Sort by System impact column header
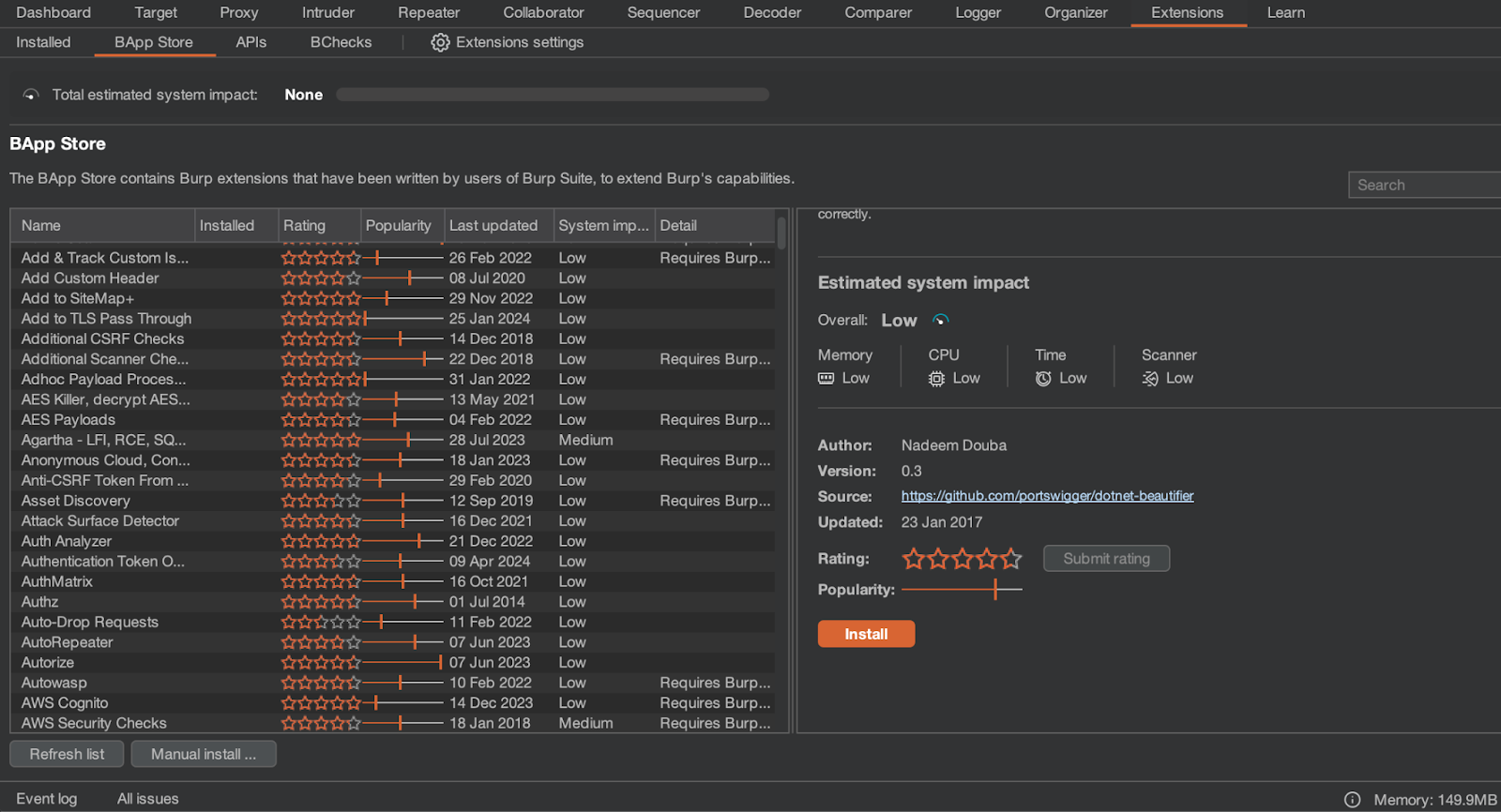The width and height of the screenshot is (1501, 812). [603, 226]
